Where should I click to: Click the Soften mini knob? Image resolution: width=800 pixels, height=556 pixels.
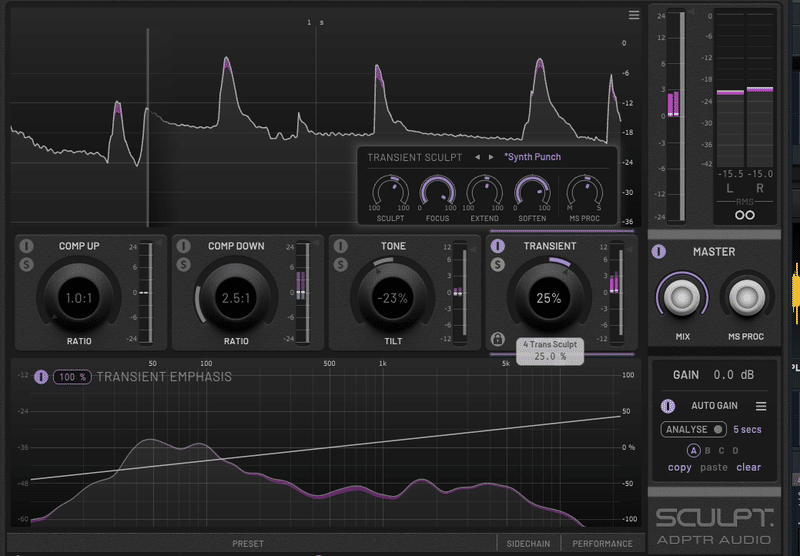[532, 192]
